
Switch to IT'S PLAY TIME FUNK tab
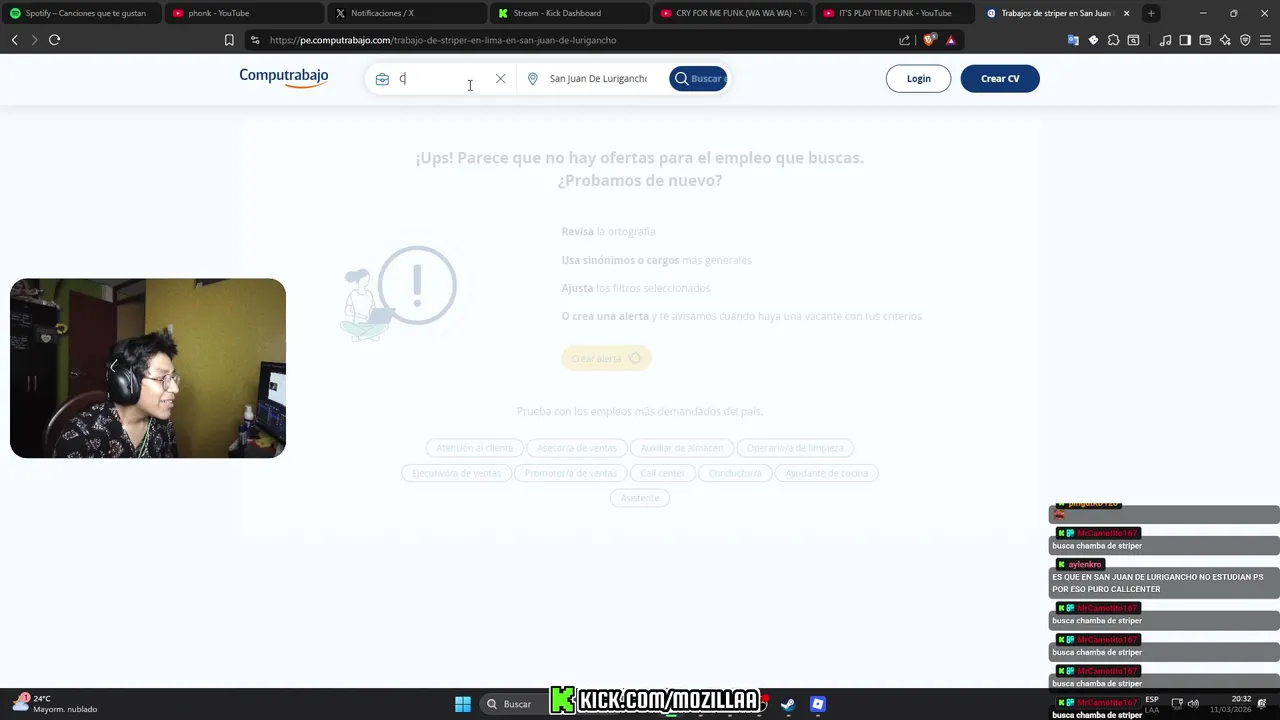click(x=897, y=13)
